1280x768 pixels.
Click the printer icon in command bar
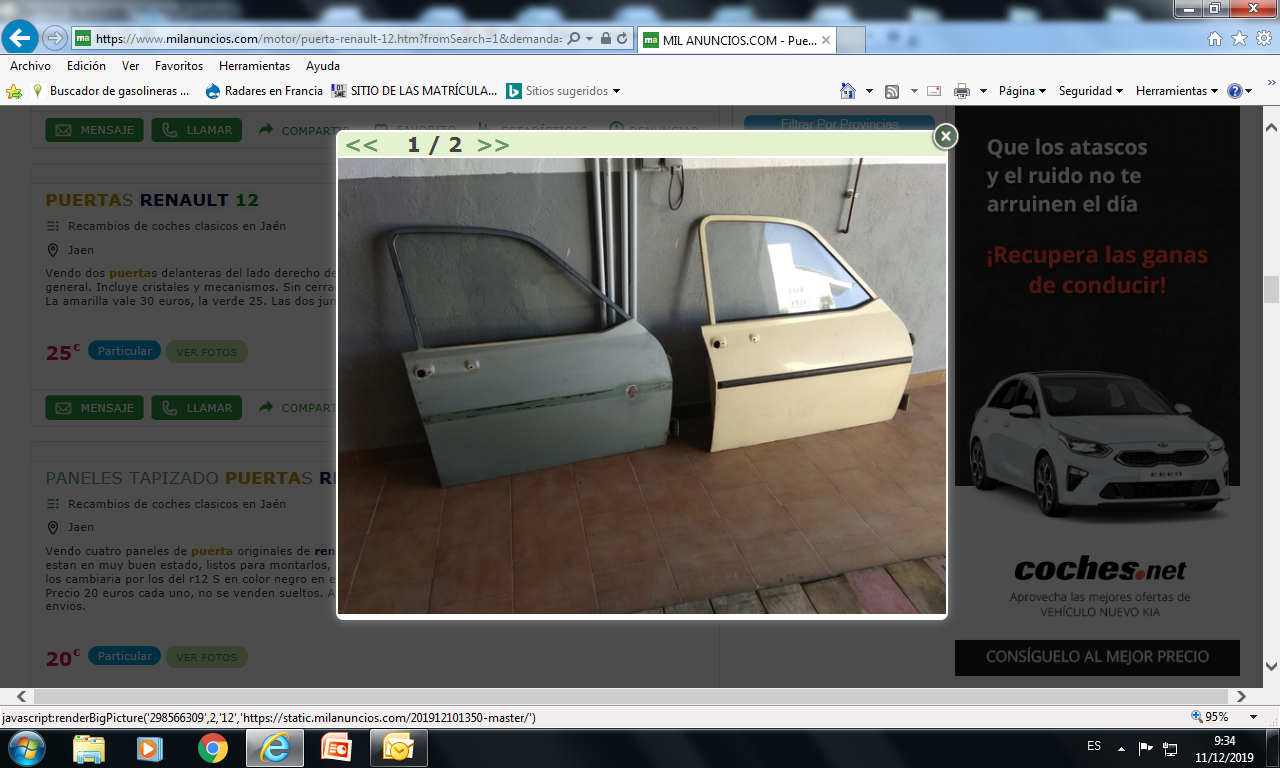click(961, 91)
